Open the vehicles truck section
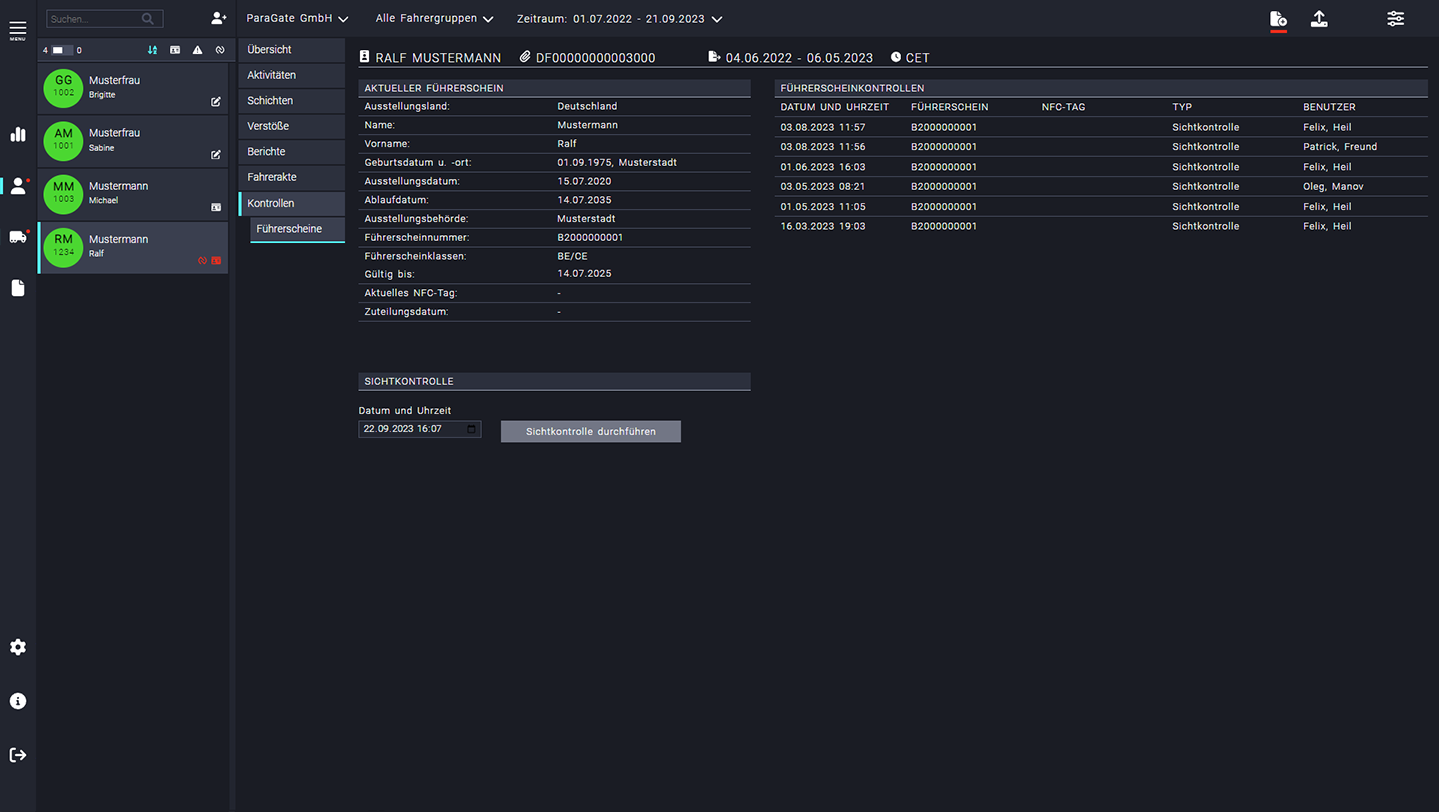Image resolution: width=1439 pixels, height=812 pixels. (x=18, y=237)
